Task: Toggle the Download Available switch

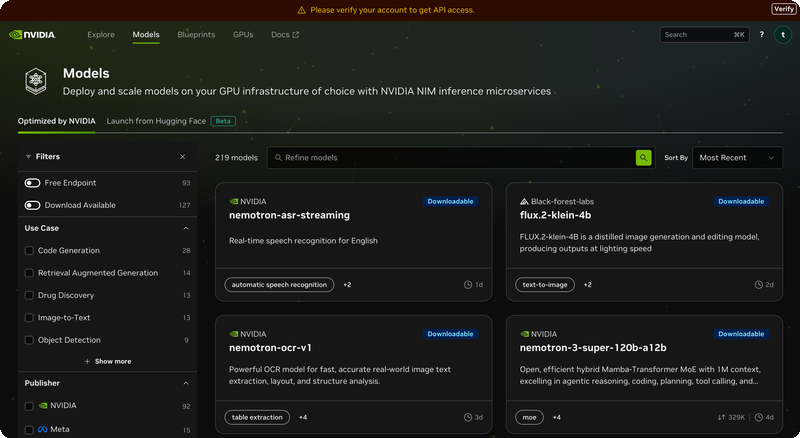Action: (32, 205)
